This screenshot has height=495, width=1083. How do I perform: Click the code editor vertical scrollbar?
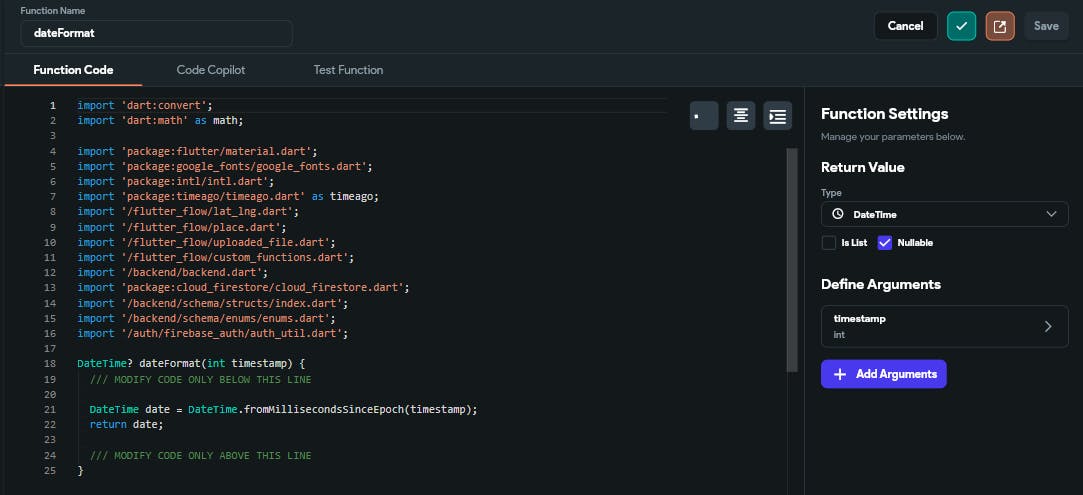pos(793,260)
